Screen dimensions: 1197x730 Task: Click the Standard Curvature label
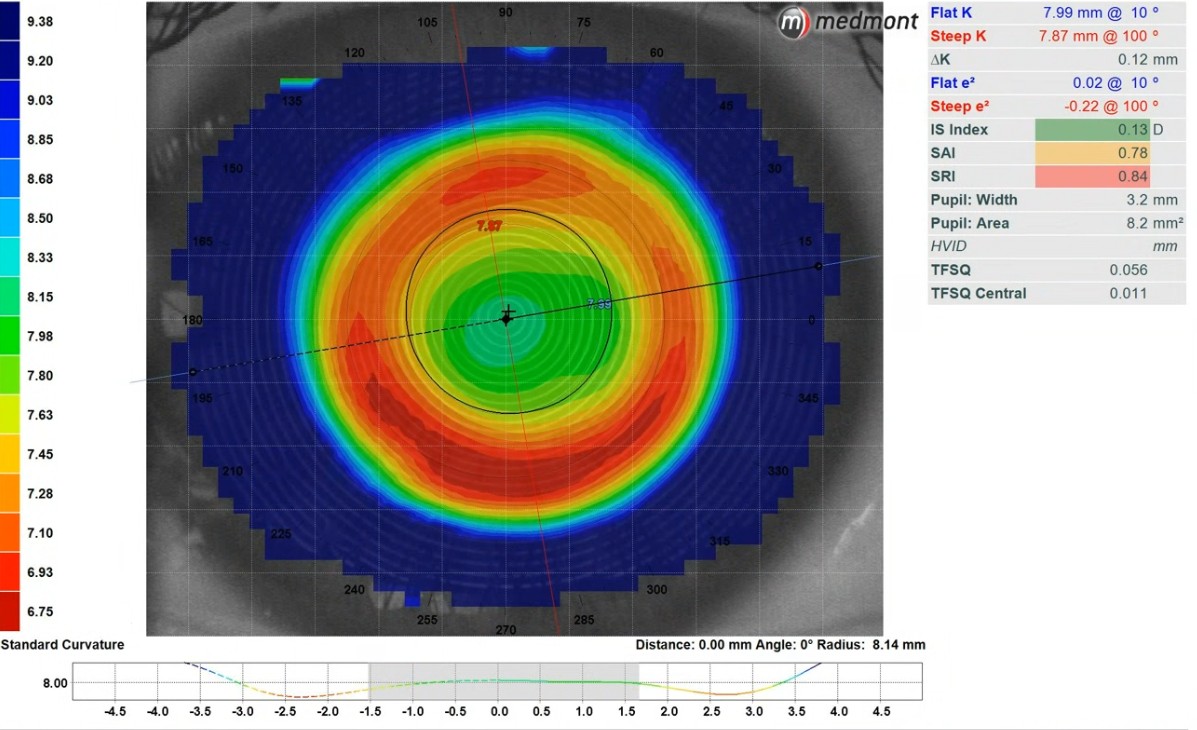[63, 644]
